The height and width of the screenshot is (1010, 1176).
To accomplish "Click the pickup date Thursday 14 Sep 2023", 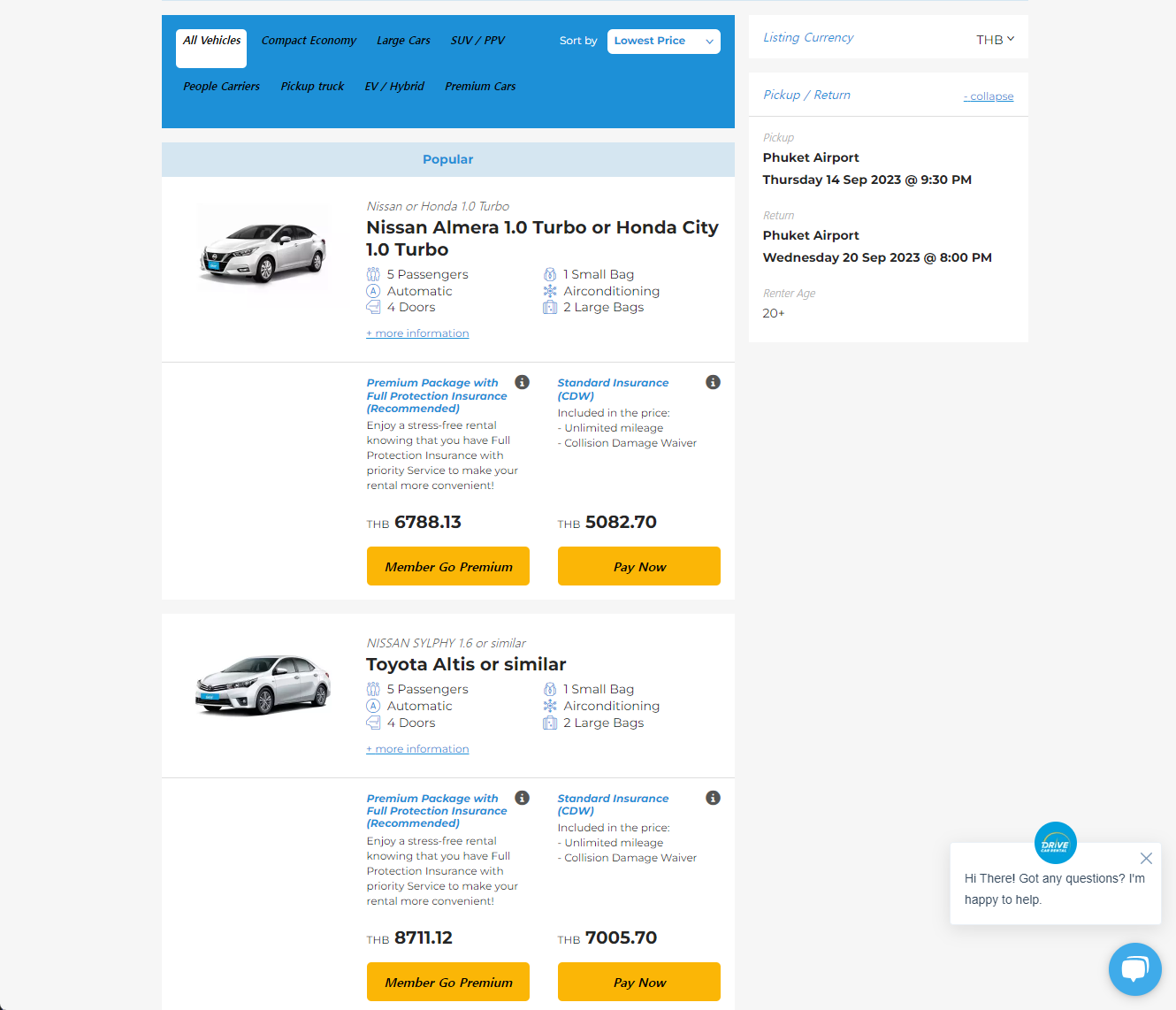I will (x=867, y=180).
